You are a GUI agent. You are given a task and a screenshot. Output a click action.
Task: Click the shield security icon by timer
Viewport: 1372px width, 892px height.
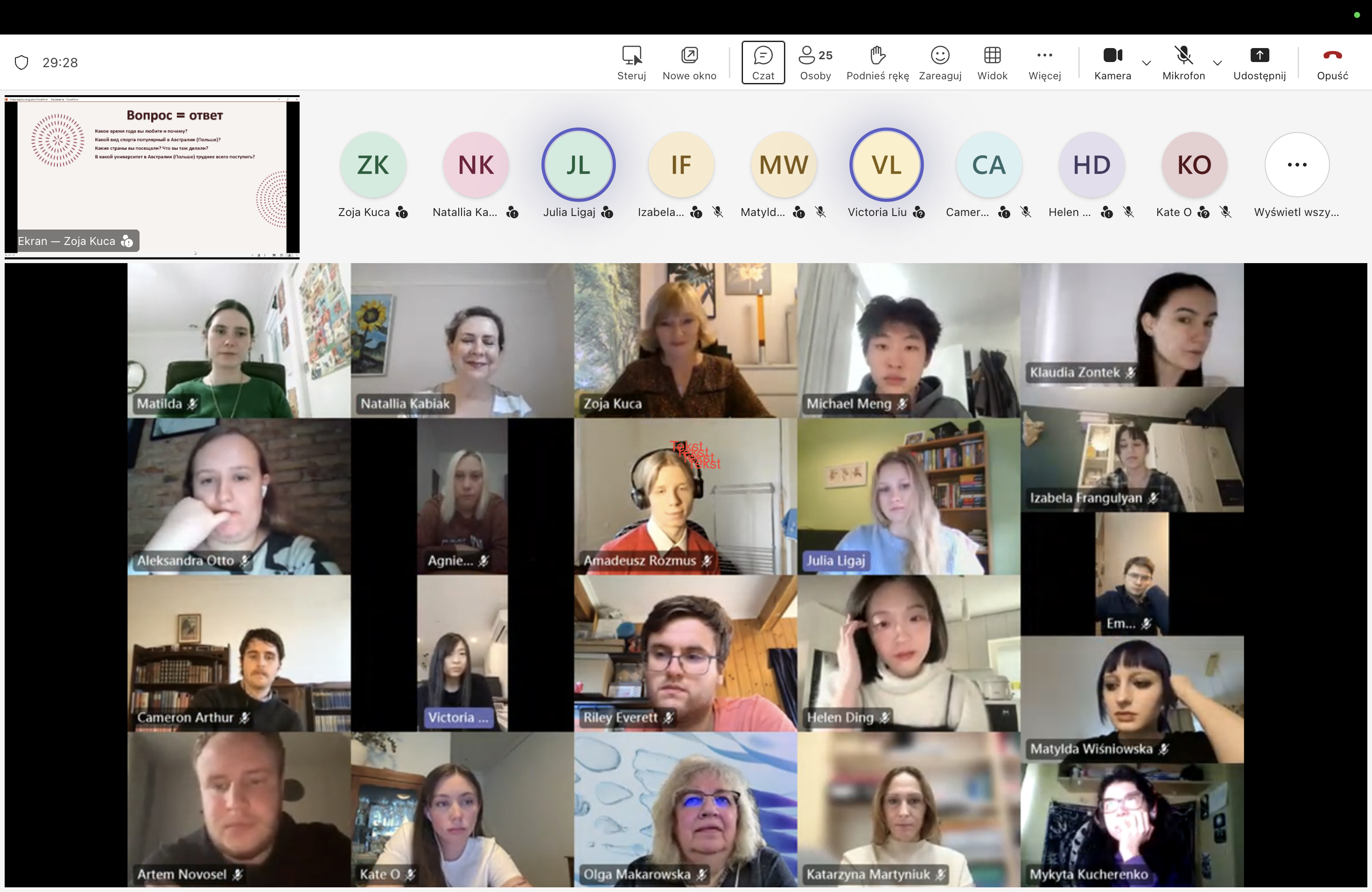coord(21,62)
